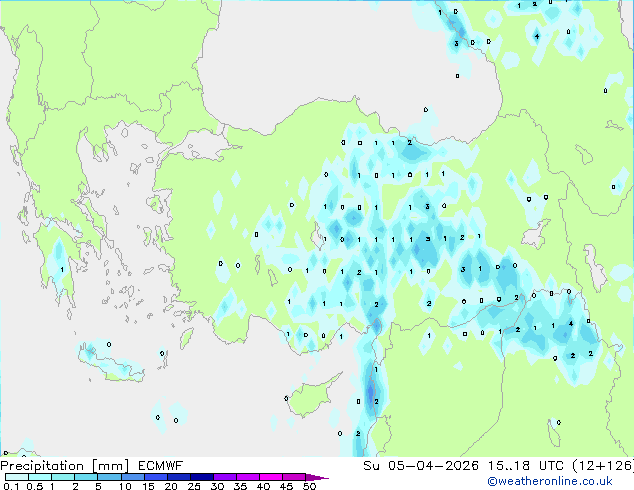The image size is (634, 490).
Task: Click the 'Su 05-04-2026' date text
Action: (421, 466)
